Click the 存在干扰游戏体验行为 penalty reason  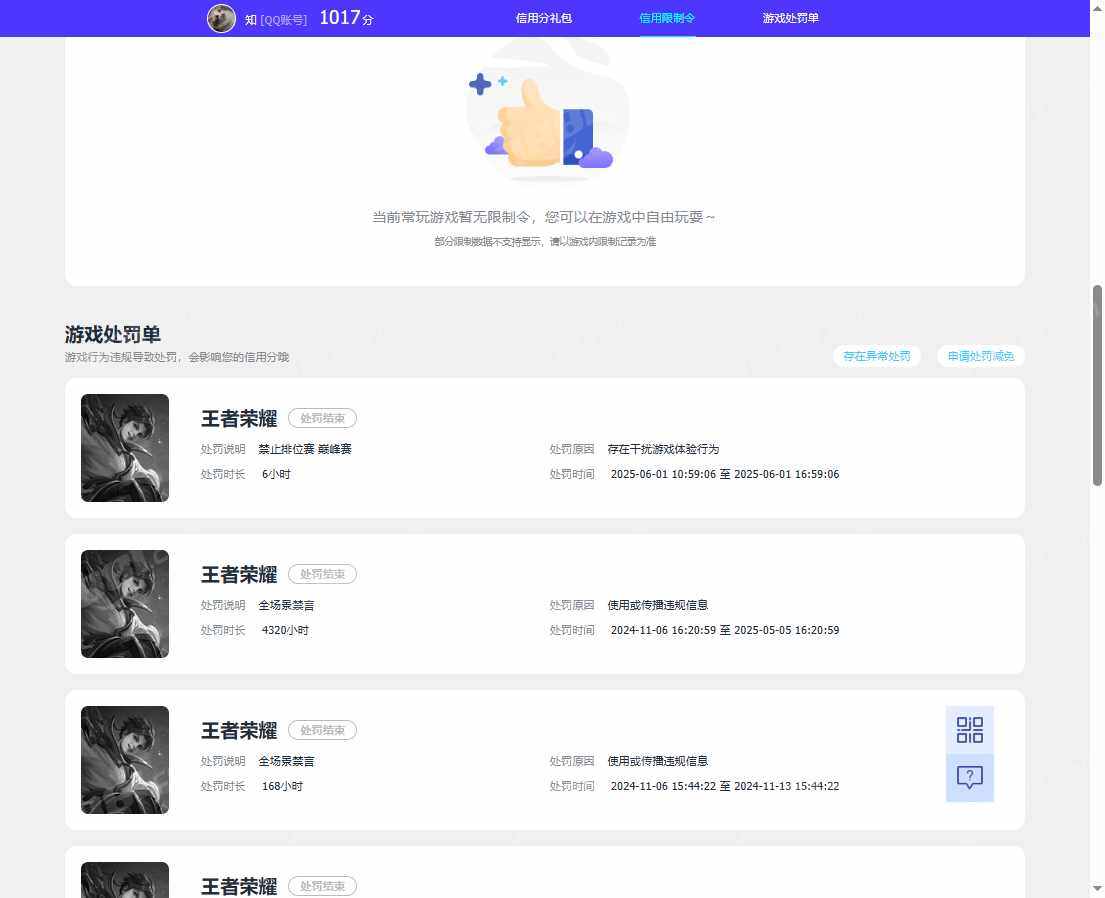coord(663,449)
